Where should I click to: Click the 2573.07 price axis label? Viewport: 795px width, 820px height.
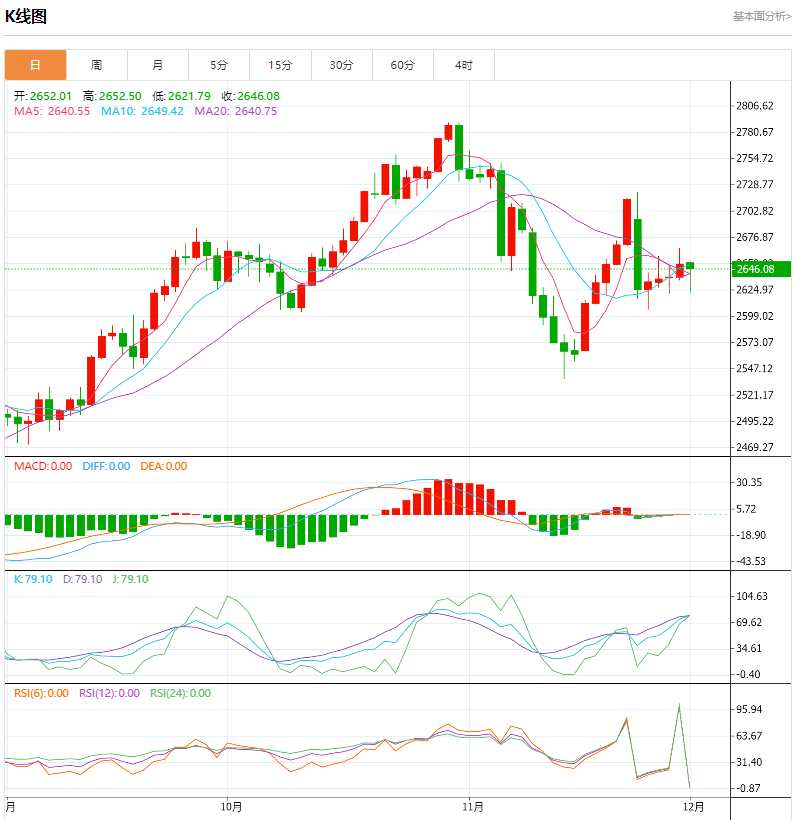coord(754,342)
